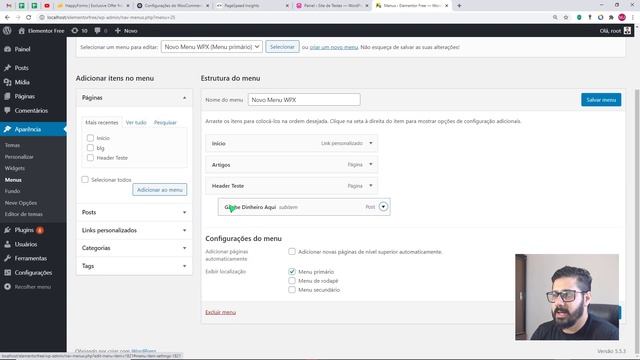The image size is (640, 360).
Task: Save with the Salvar menu button
Action: coord(601,100)
